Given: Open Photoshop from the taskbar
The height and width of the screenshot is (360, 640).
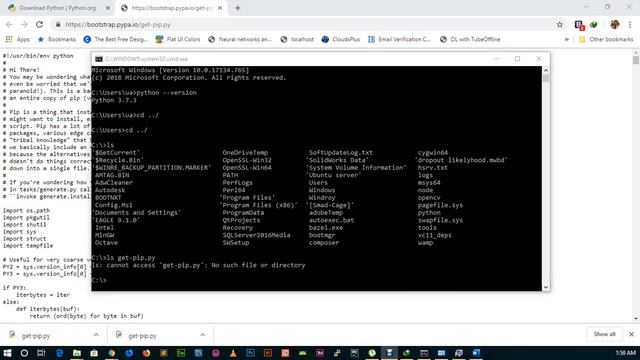Looking at the screenshot, I should click(250, 353).
